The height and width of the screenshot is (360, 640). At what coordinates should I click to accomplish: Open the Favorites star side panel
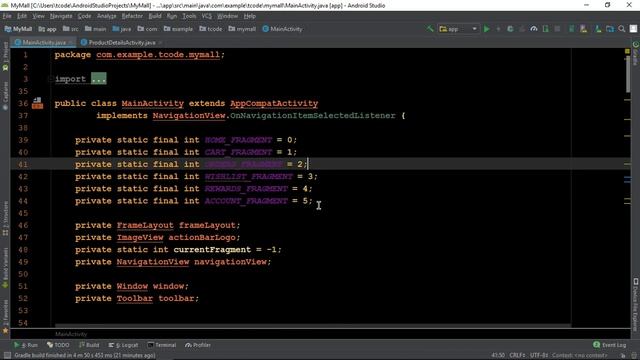(x=5, y=318)
